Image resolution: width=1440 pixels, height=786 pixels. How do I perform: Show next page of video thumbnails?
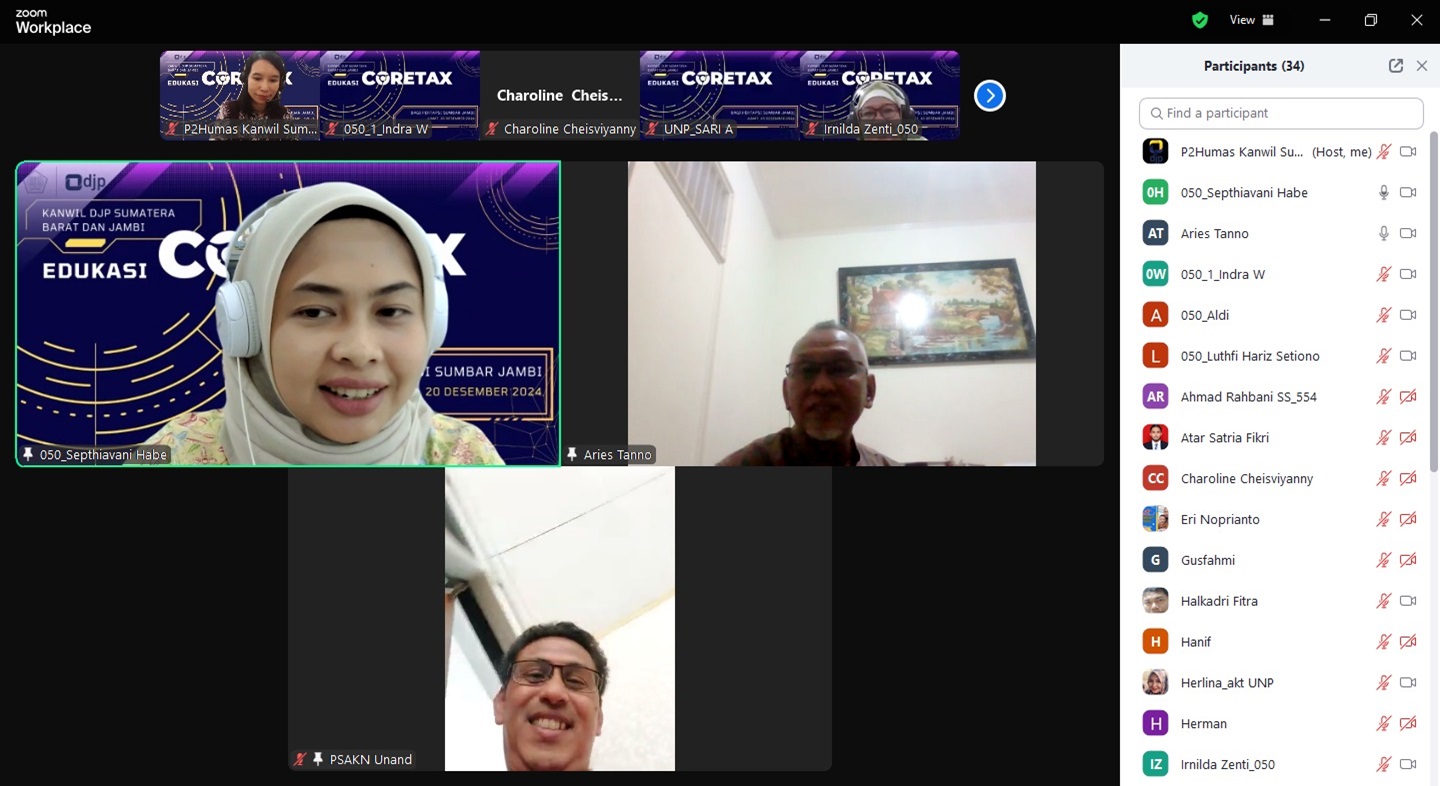(989, 96)
